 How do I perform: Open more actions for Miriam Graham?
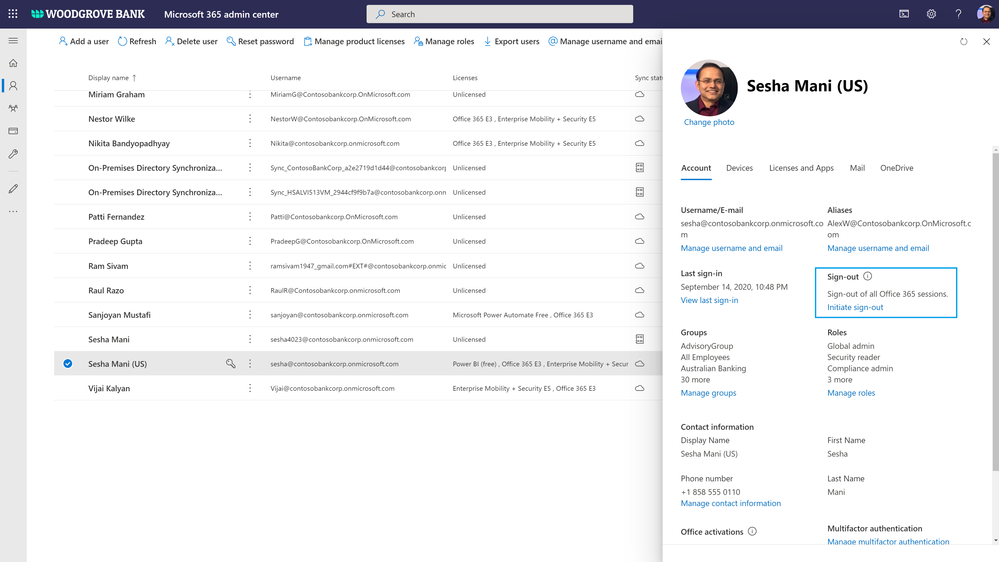250,94
